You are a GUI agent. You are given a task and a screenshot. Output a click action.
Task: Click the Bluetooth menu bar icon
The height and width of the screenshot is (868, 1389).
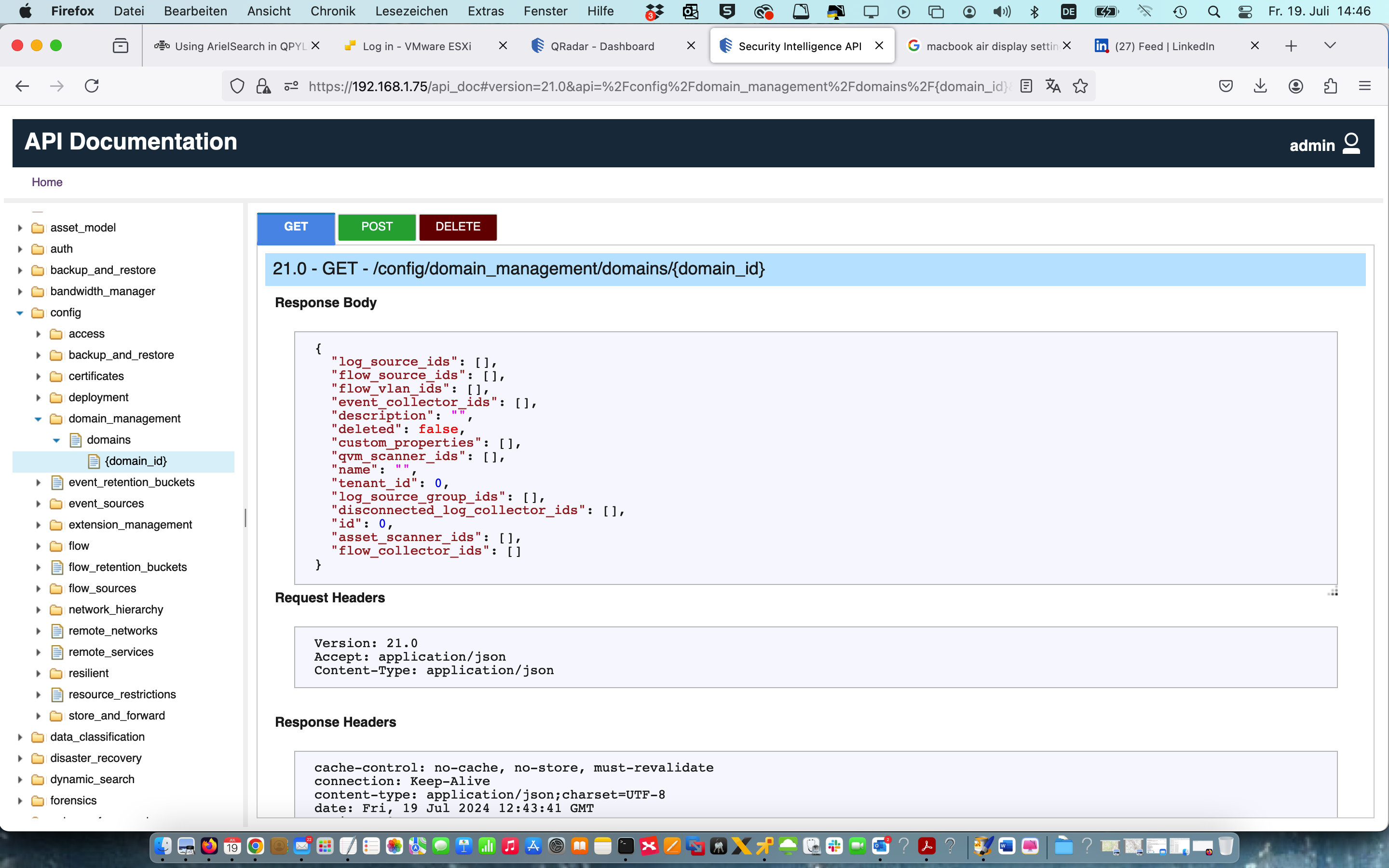pos(1035,12)
